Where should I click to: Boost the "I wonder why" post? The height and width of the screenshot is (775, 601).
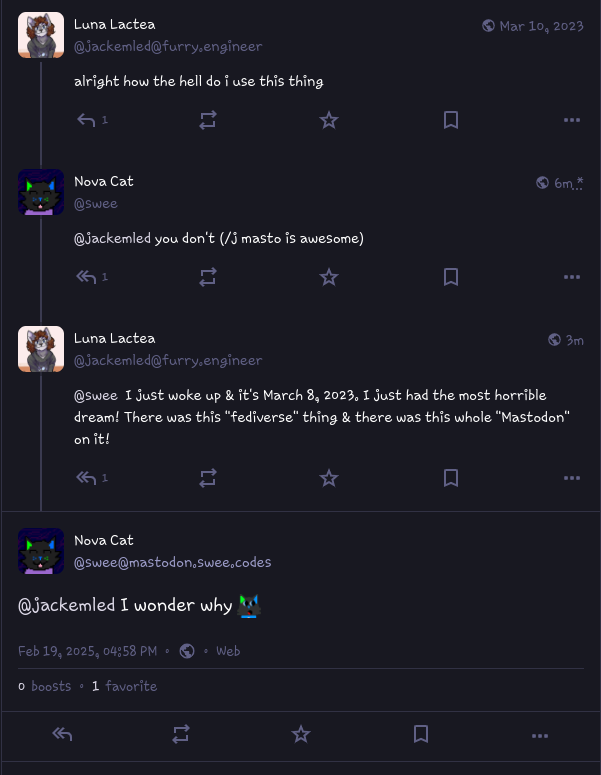[x=181, y=735]
